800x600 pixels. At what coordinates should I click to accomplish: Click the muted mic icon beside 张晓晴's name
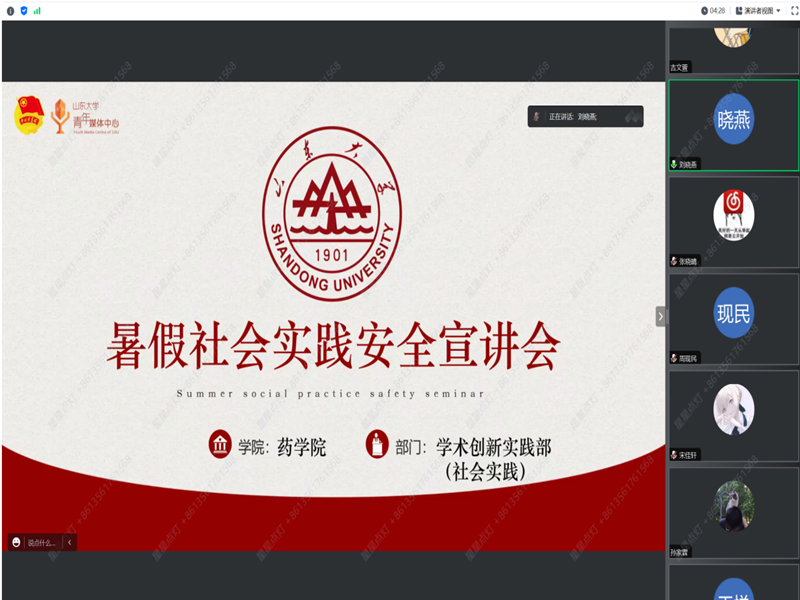pyautogui.click(x=674, y=261)
